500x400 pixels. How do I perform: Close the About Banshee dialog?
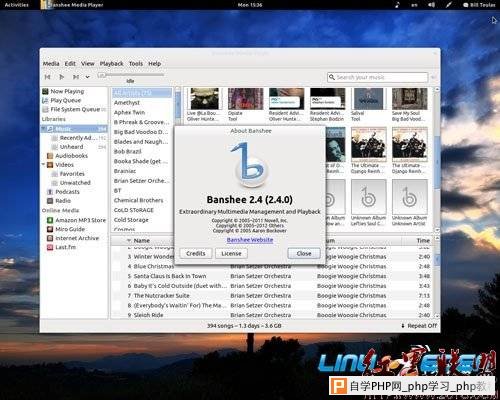point(304,253)
